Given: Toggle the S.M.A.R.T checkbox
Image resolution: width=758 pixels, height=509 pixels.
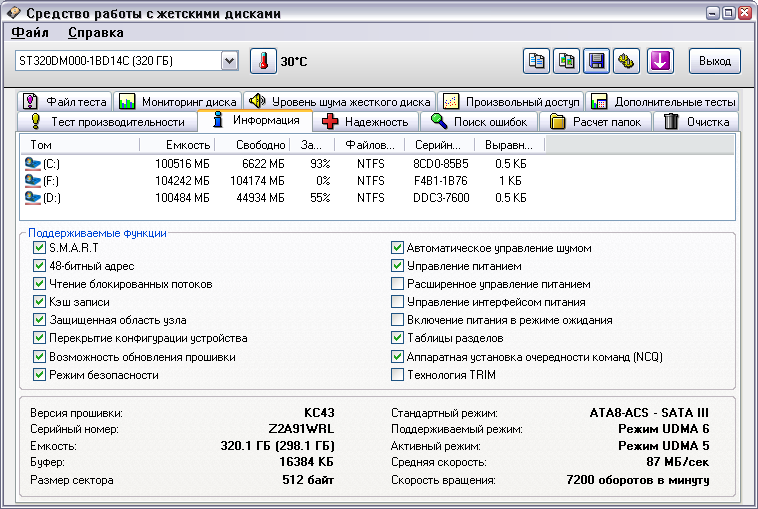Looking at the screenshot, I should tap(40, 248).
